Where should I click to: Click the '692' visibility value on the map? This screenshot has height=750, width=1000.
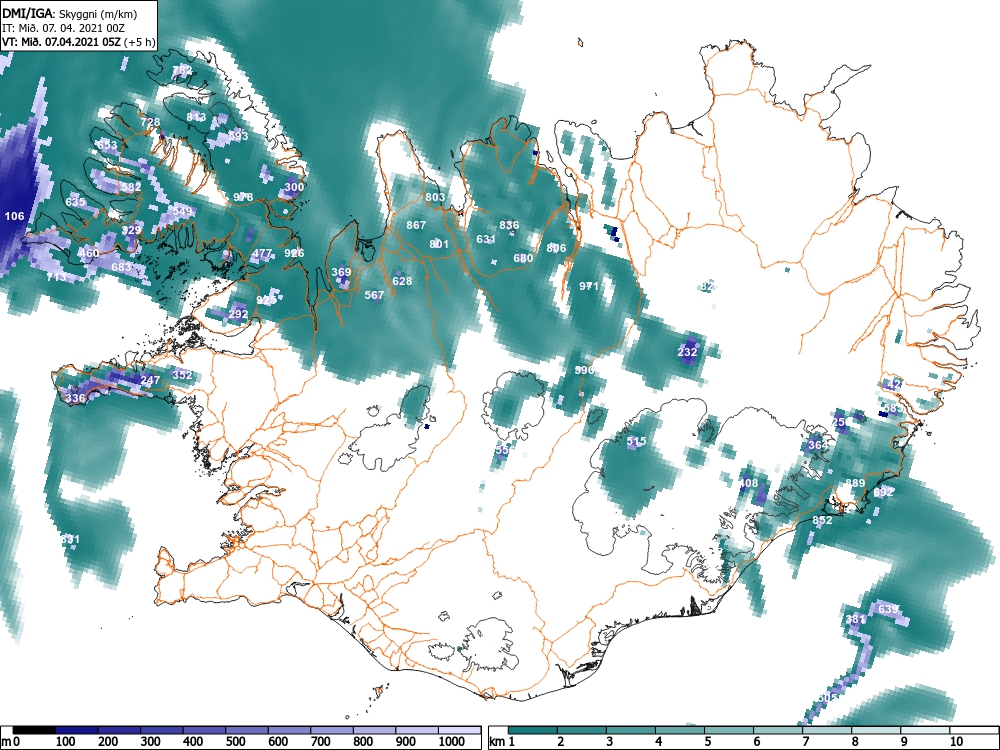(x=884, y=492)
